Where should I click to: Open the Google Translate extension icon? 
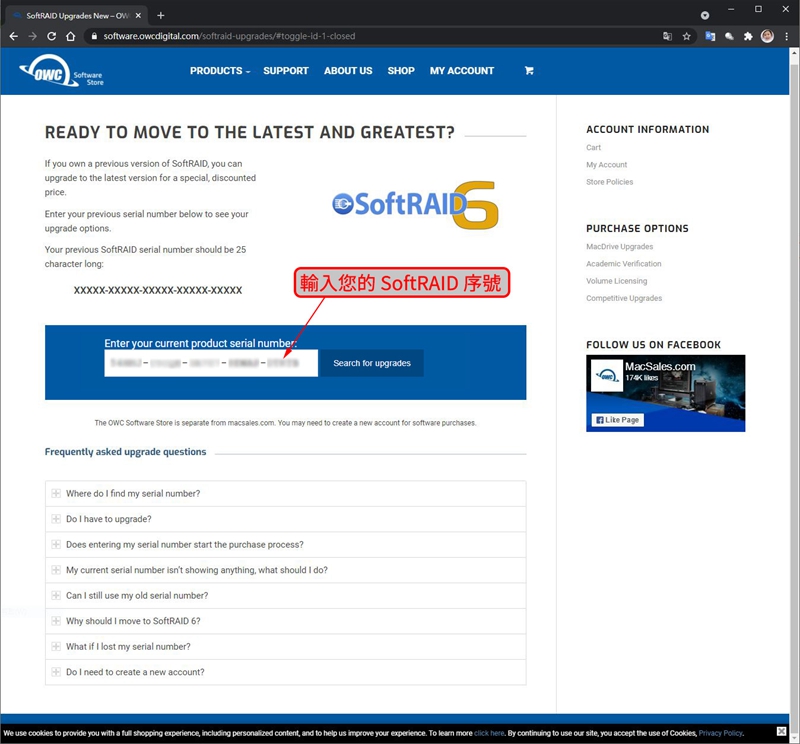pos(710,36)
